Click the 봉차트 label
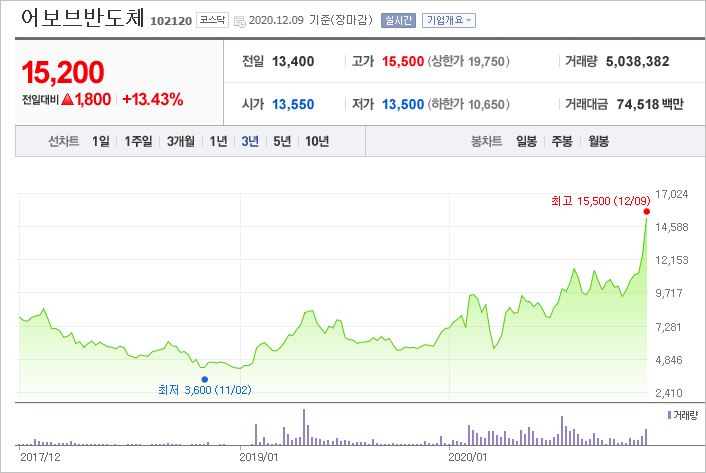Viewport: 706px width, 473px height. [486, 141]
